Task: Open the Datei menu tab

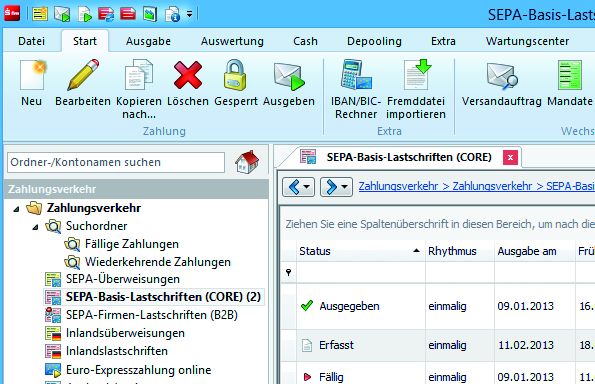Action: click(31, 41)
